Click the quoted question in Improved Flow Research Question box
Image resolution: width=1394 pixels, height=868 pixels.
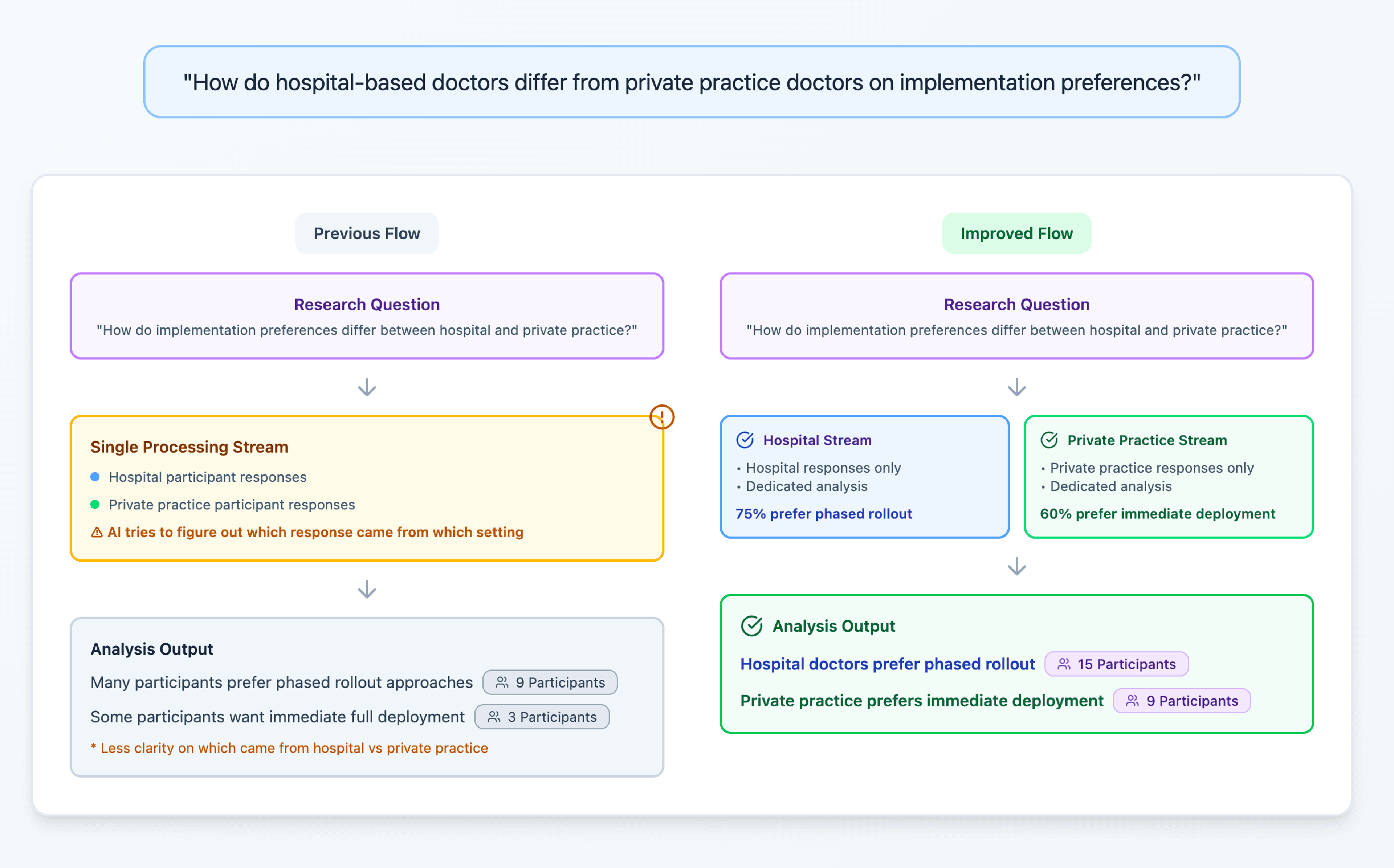pos(1016,330)
